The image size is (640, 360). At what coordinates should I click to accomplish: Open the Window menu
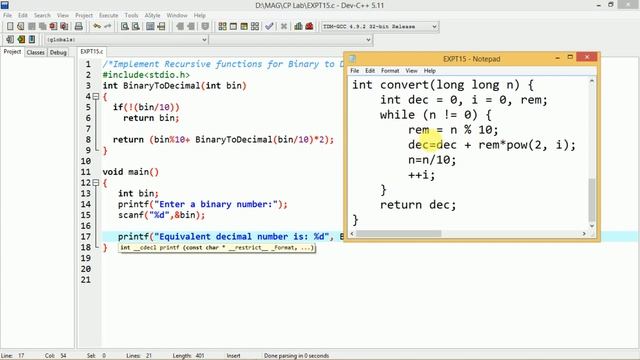point(177,15)
